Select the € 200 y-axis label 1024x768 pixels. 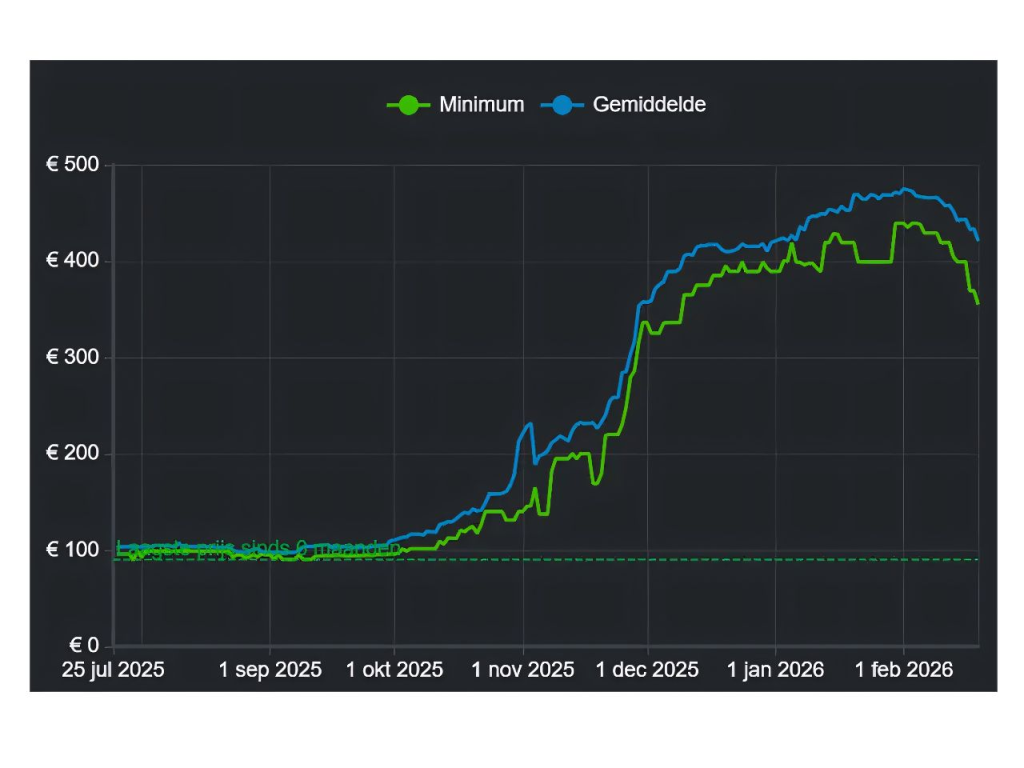point(72,454)
